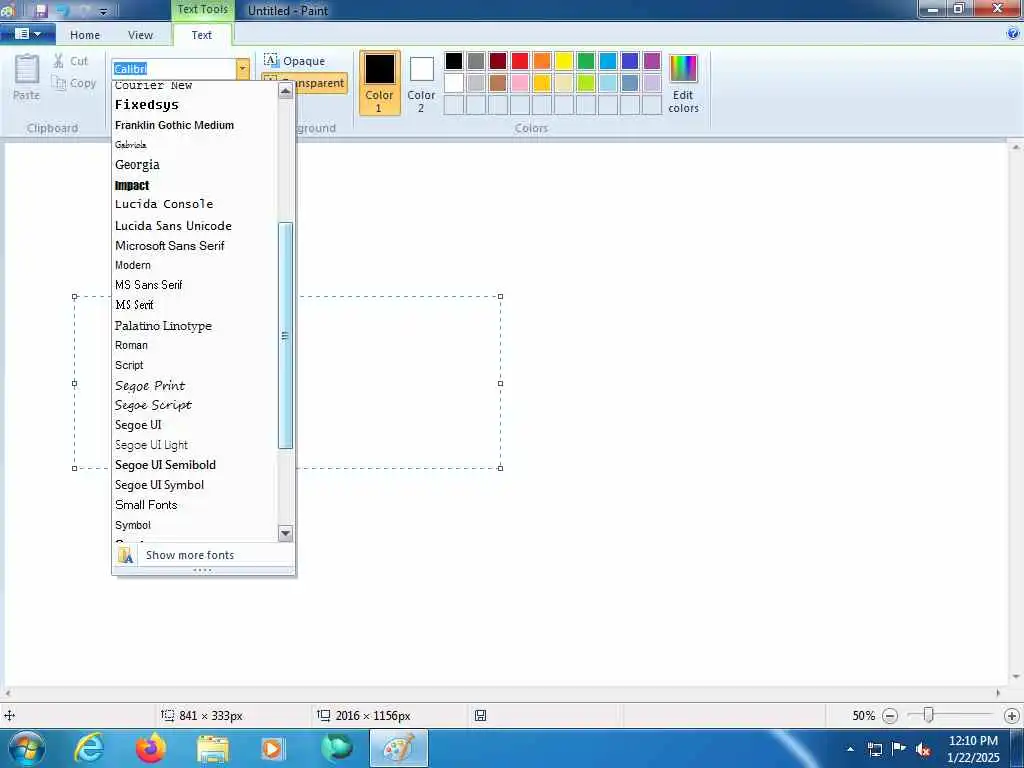Click the Paint taskbar icon
1024x768 pixels.
(x=399, y=748)
